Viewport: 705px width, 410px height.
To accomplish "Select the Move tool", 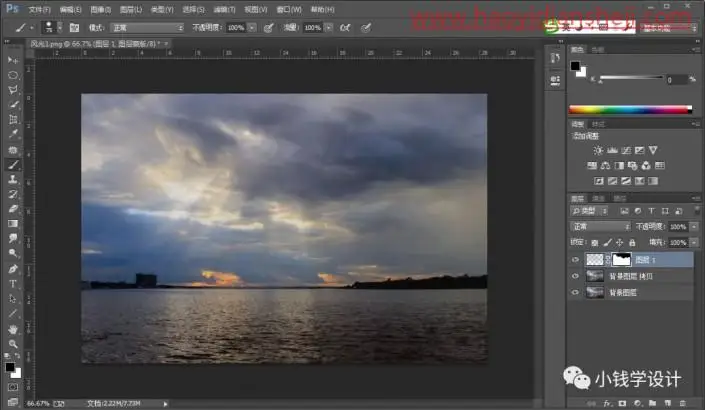I will click(13, 60).
